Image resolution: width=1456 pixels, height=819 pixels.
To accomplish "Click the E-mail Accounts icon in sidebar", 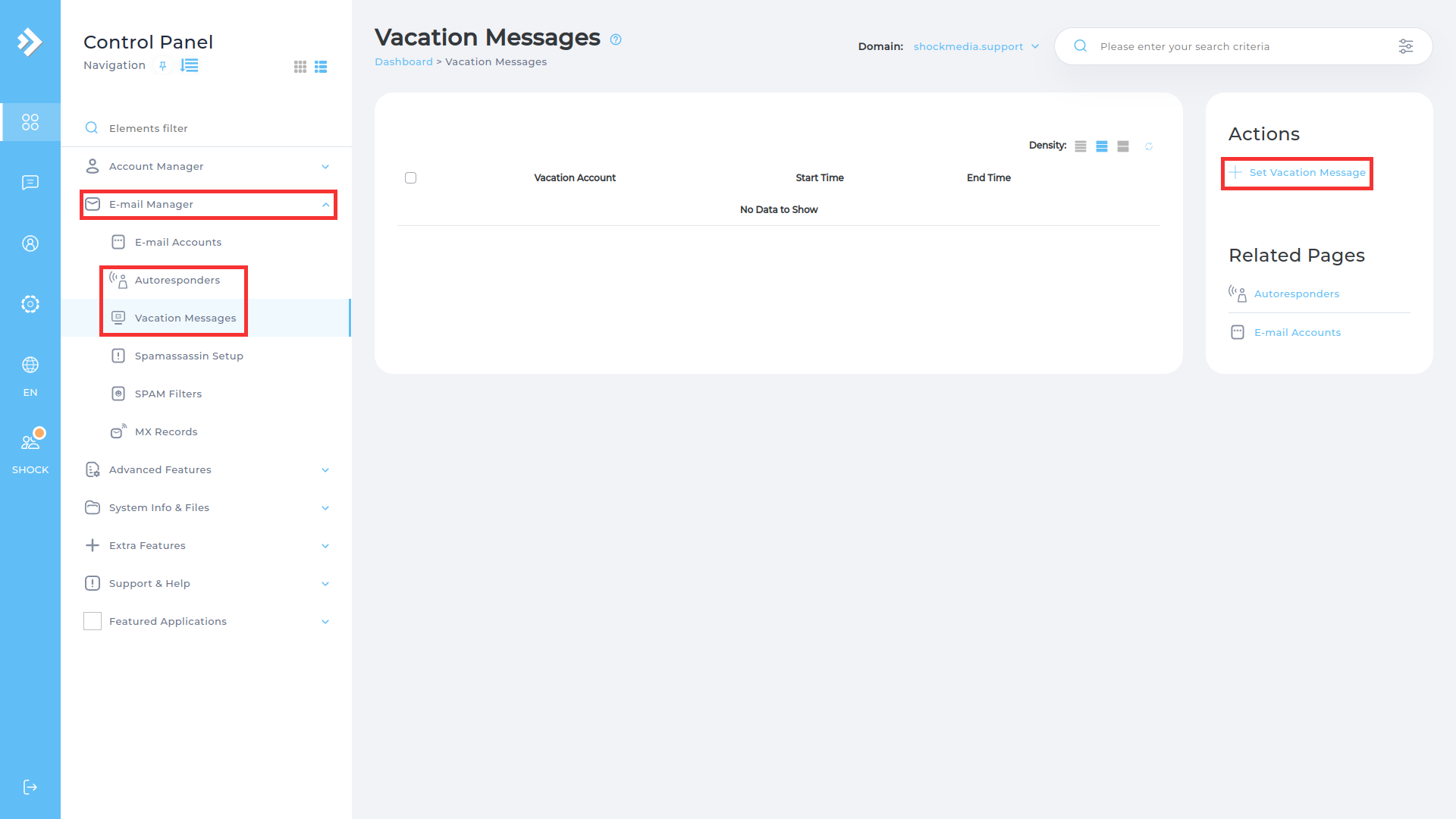I will click(x=118, y=241).
